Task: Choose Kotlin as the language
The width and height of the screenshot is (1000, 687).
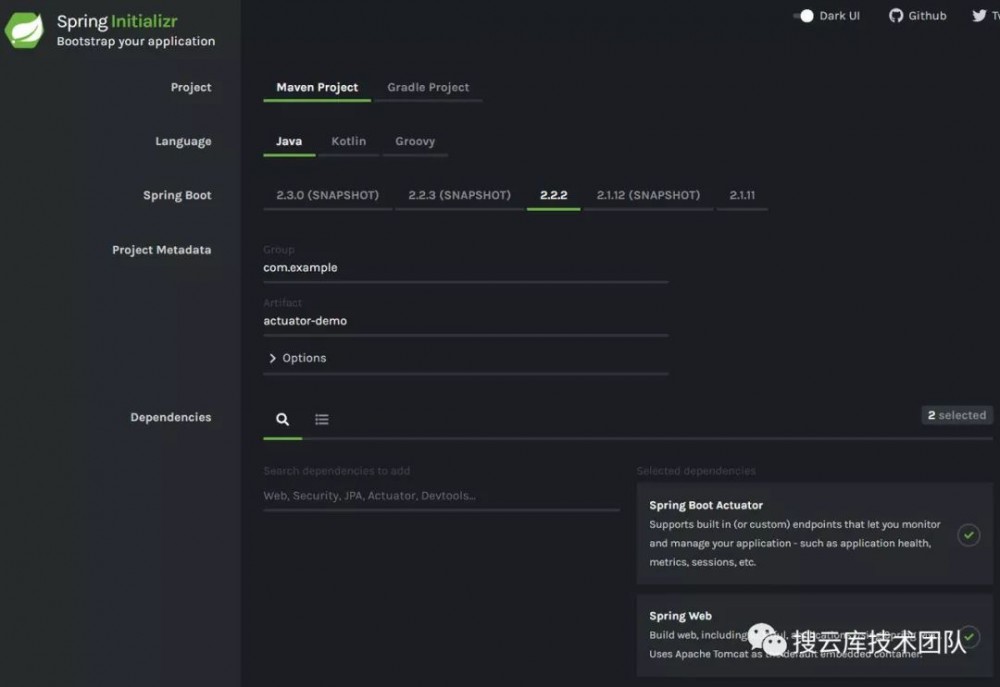Action: [x=349, y=141]
